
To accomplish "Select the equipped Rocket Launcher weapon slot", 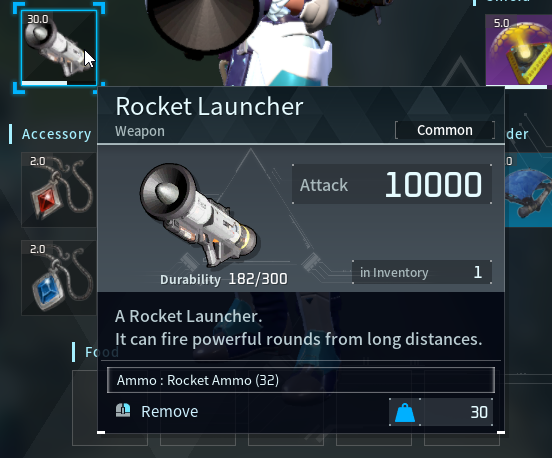I will click(x=59, y=48).
